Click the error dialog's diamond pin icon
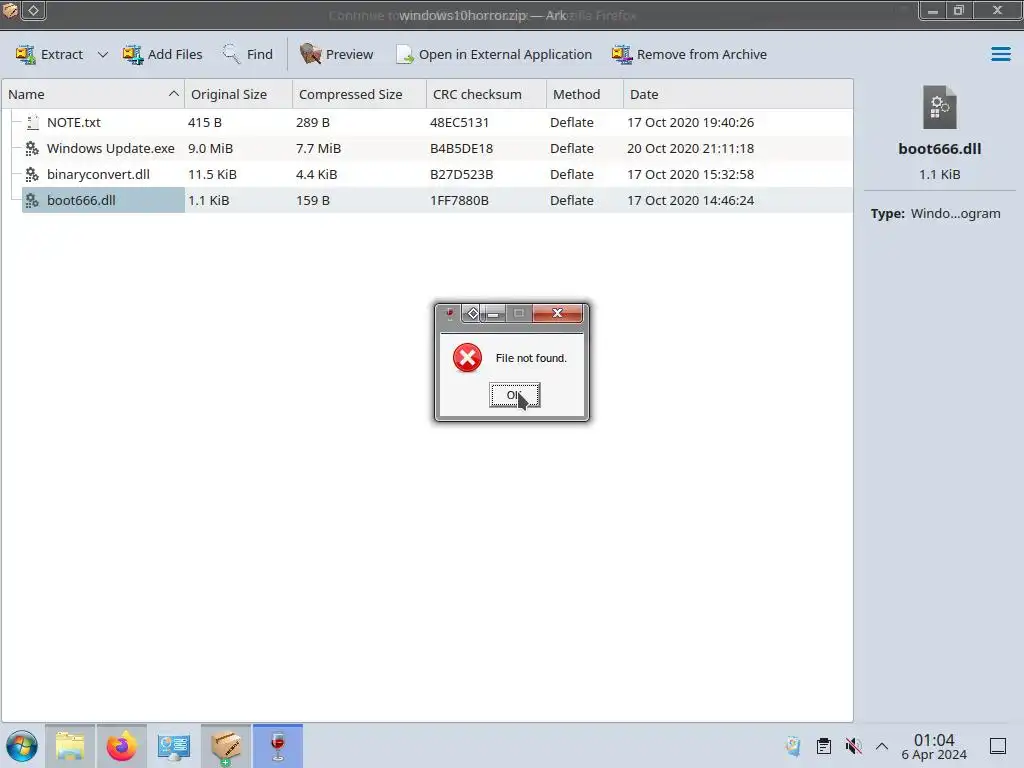Screen dimensions: 1024x768 tap(473, 313)
